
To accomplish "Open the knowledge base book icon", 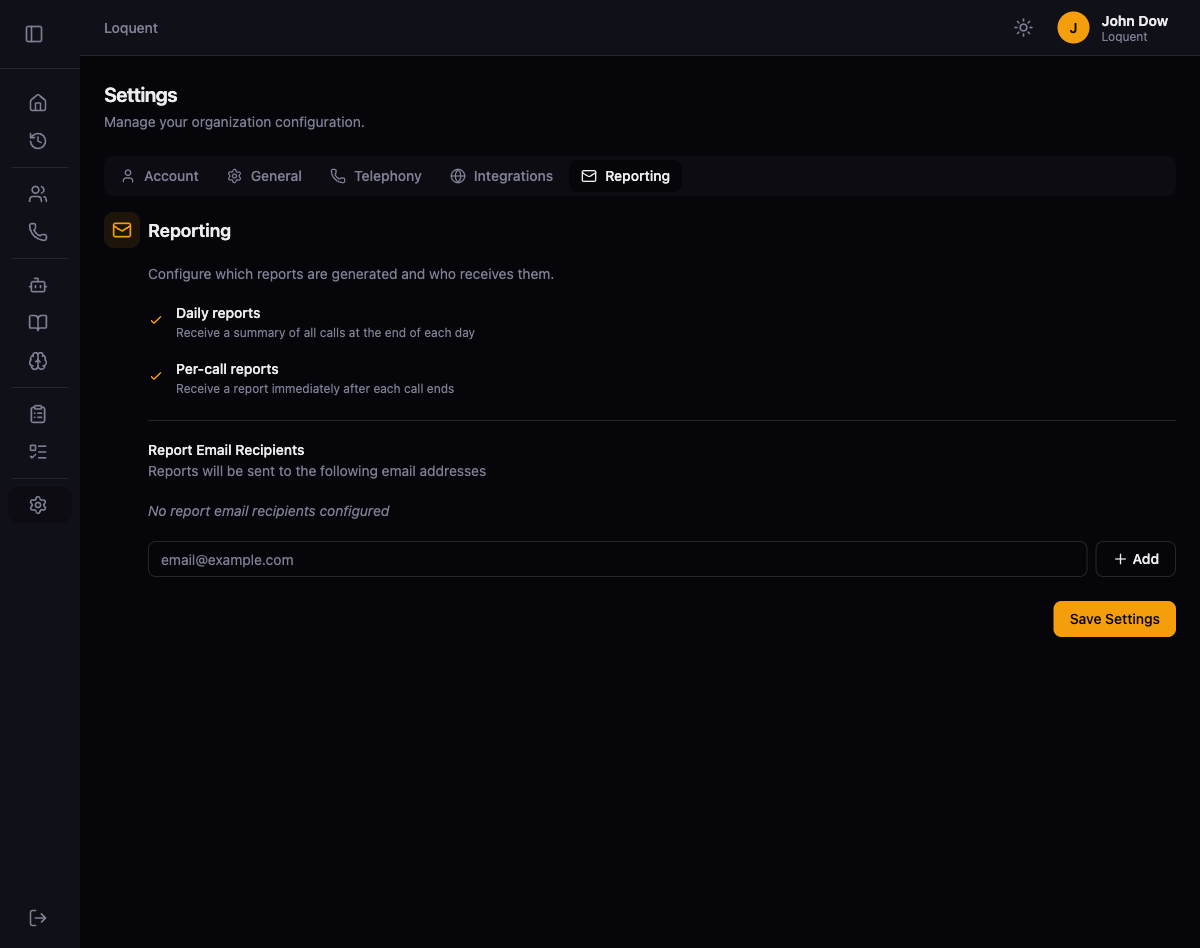I will coord(38,323).
